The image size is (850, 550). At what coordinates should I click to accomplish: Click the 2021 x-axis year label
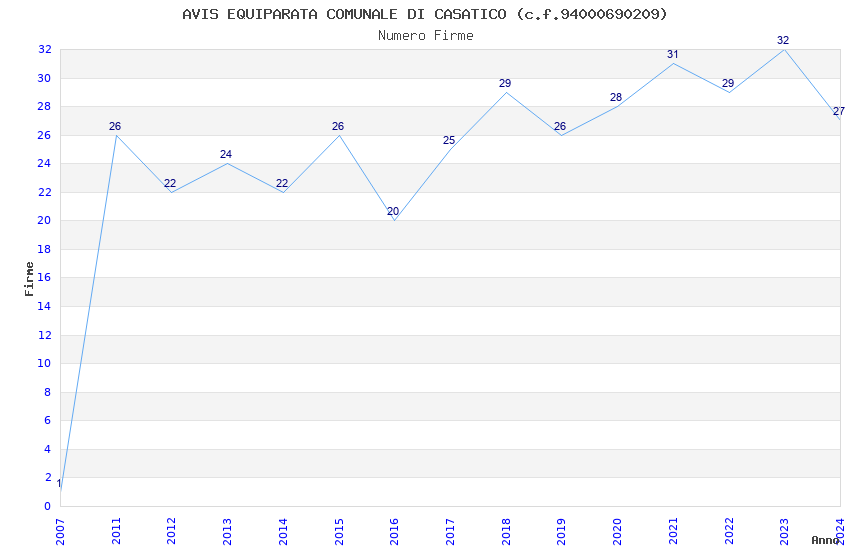[x=673, y=532]
